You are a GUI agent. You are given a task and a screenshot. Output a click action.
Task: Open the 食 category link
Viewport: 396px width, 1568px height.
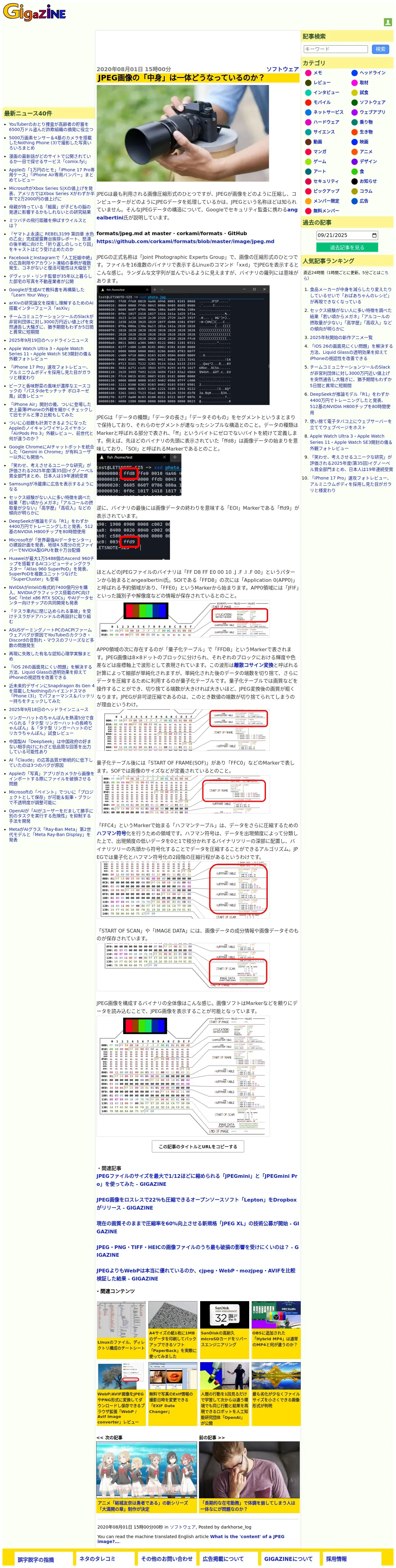pyautogui.click(x=361, y=172)
